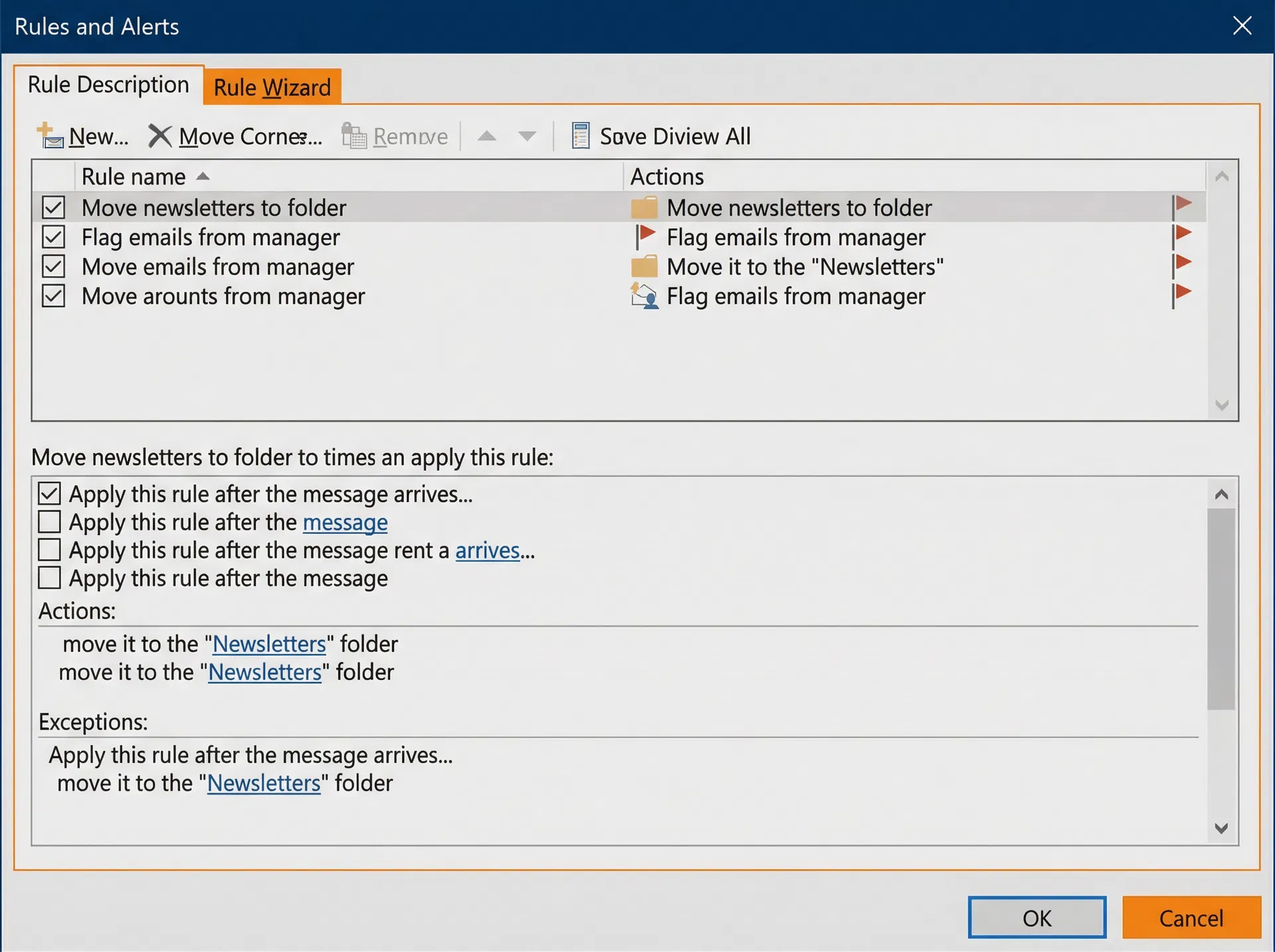The width and height of the screenshot is (1275, 952).
Task: Click the rule description pane scroll-down arrow
Action: point(1221,828)
